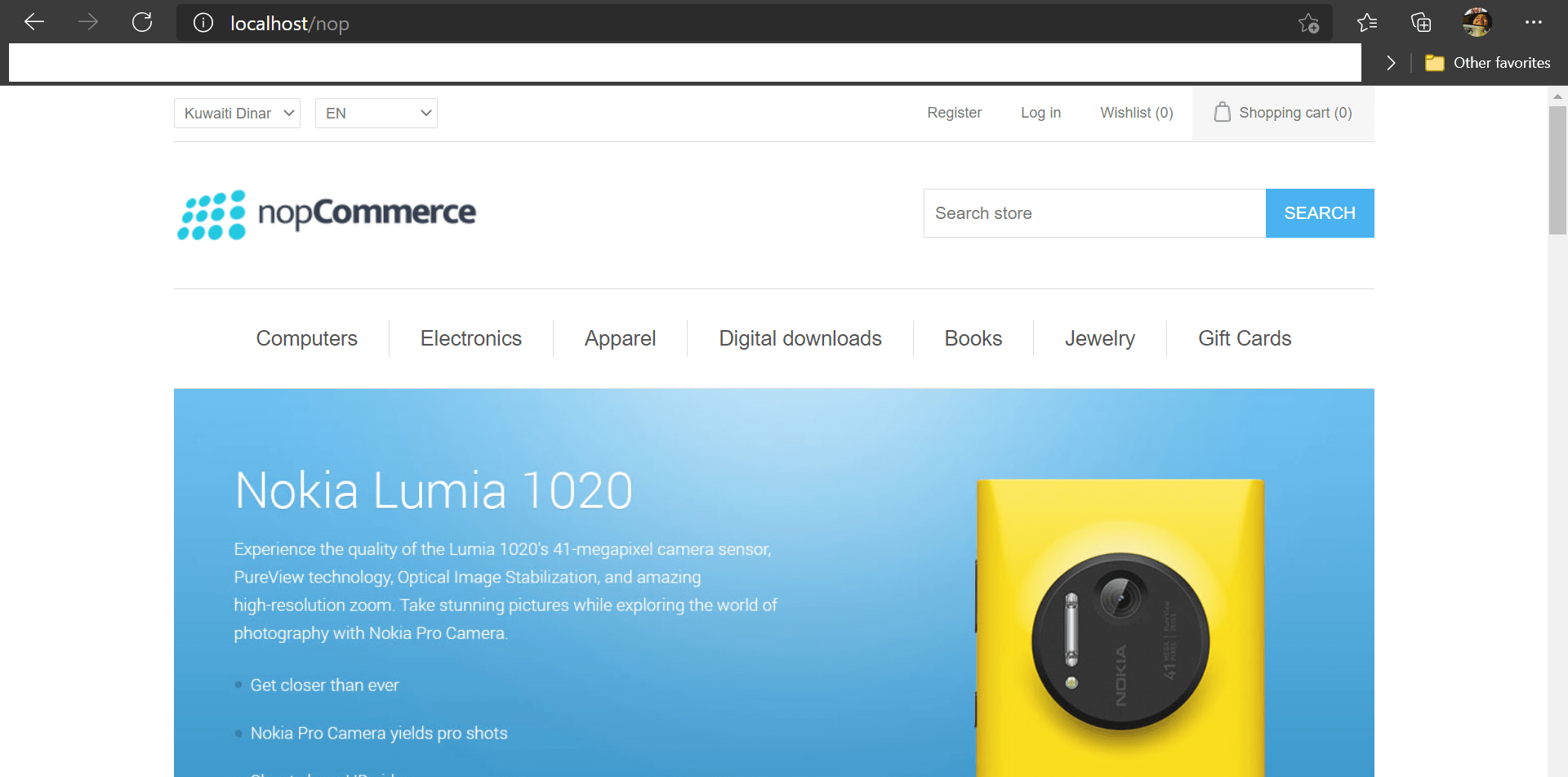Open the Kuwaiti Dinar currency dropdown
This screenshot has width=1568, height=777.
pos(237,114)
